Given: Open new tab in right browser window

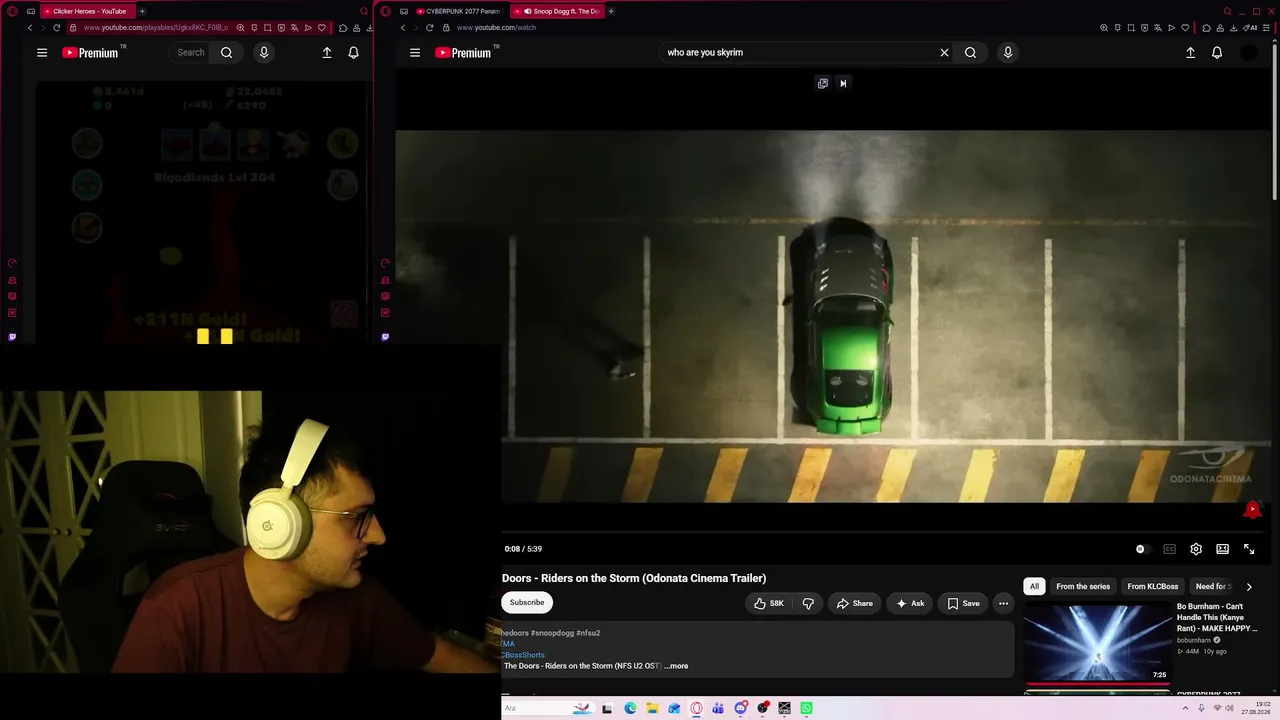Looking at the screenshot, I should coord(611,11).
